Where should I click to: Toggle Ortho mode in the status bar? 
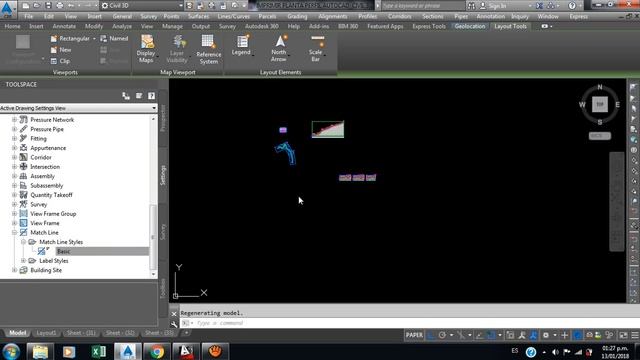(431, 335)
